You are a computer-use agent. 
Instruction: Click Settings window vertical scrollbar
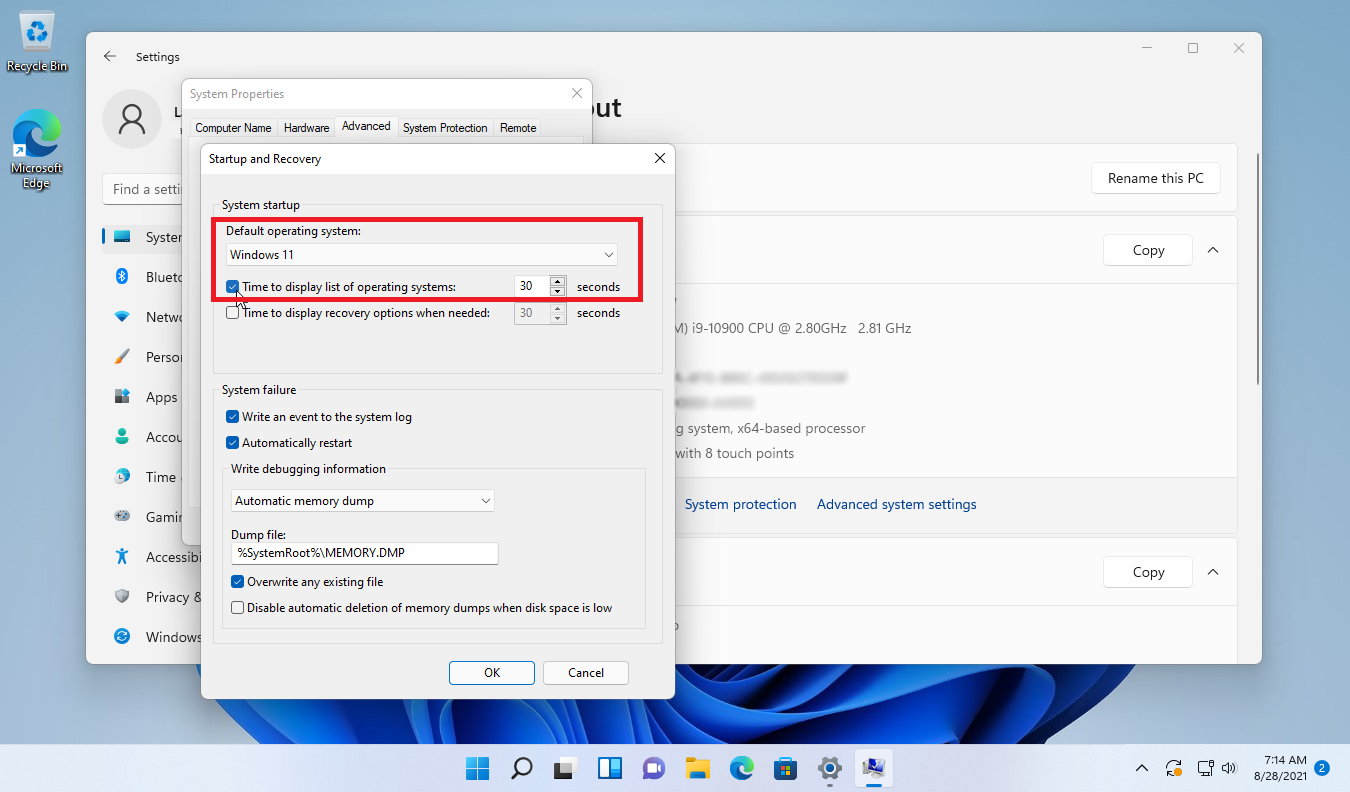coord(1258,270)
